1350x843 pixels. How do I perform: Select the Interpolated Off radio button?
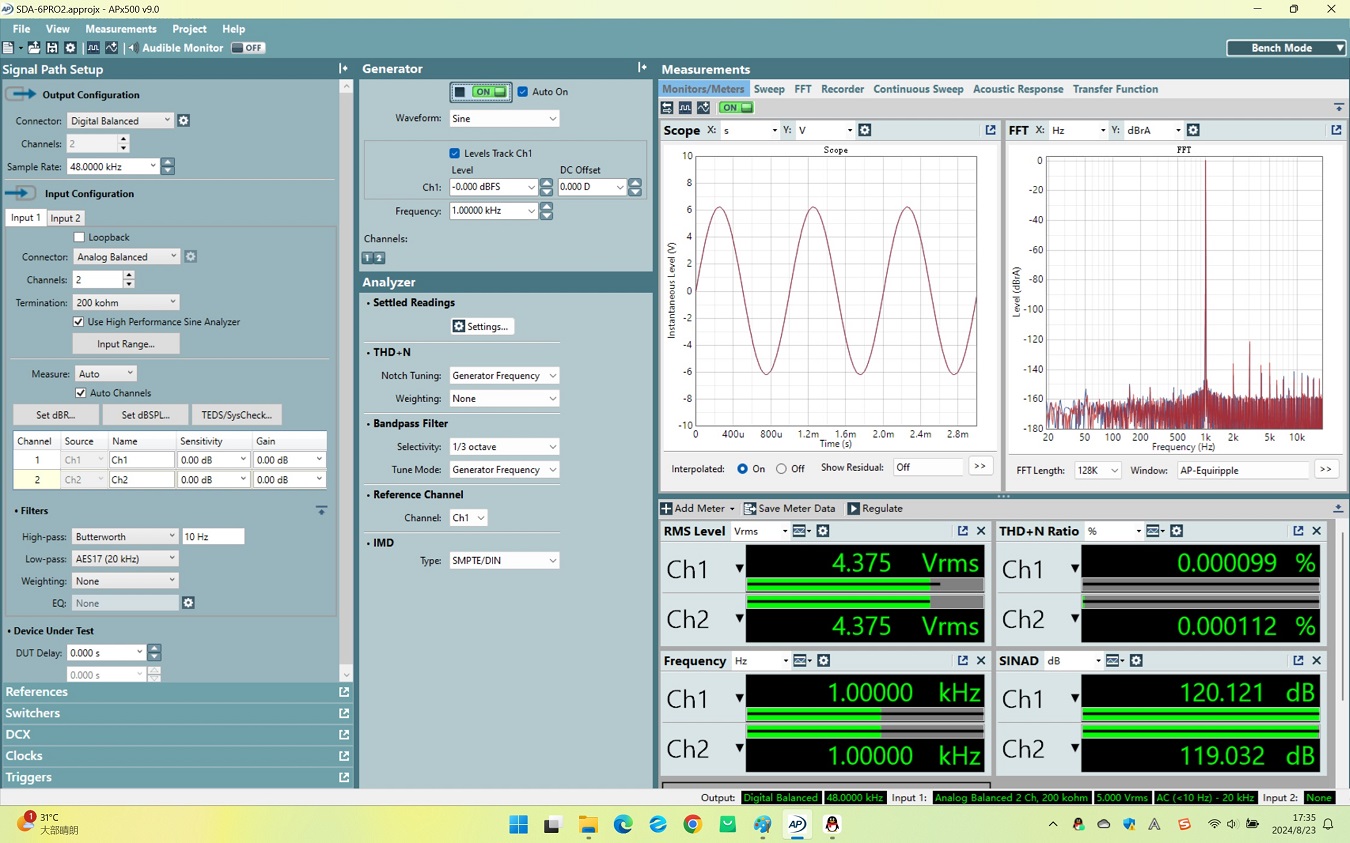tap(781, 469)
